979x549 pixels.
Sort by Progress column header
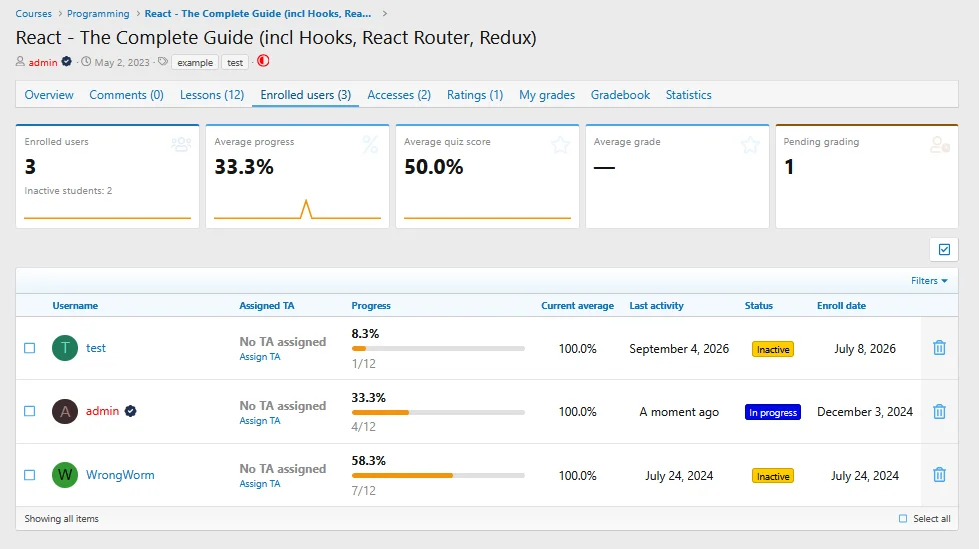(x=371, y=305)
